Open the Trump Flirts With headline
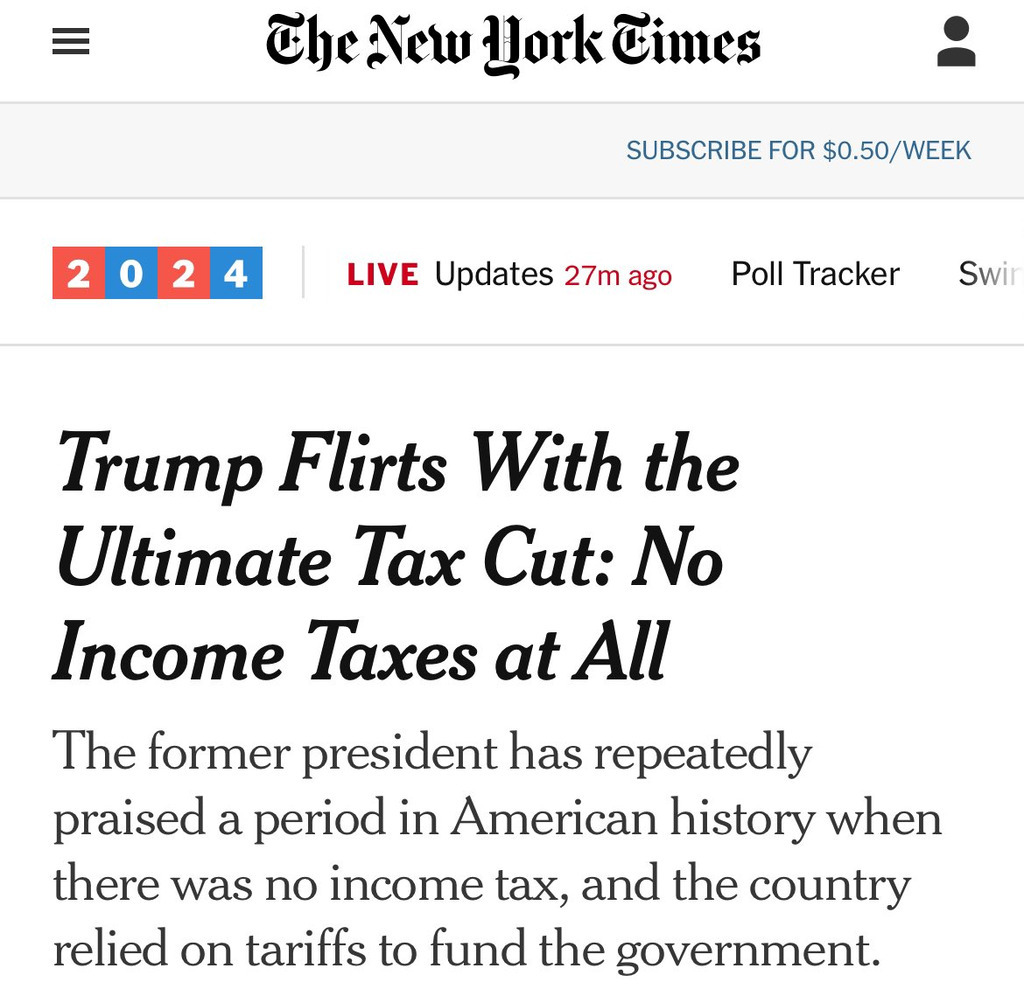The width and height of the screenshot is (1024, 1003). (398, 557)
